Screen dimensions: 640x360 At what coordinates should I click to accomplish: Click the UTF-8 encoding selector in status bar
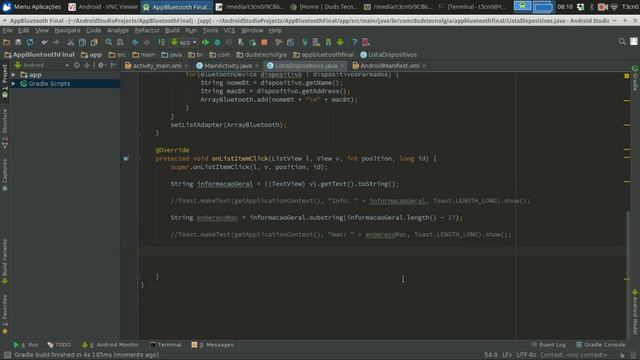(526, 355)
